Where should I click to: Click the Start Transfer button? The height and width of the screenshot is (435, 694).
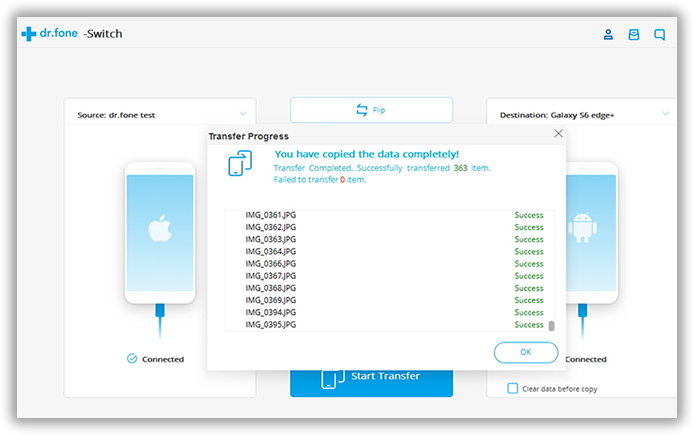[x=371, y=377]
